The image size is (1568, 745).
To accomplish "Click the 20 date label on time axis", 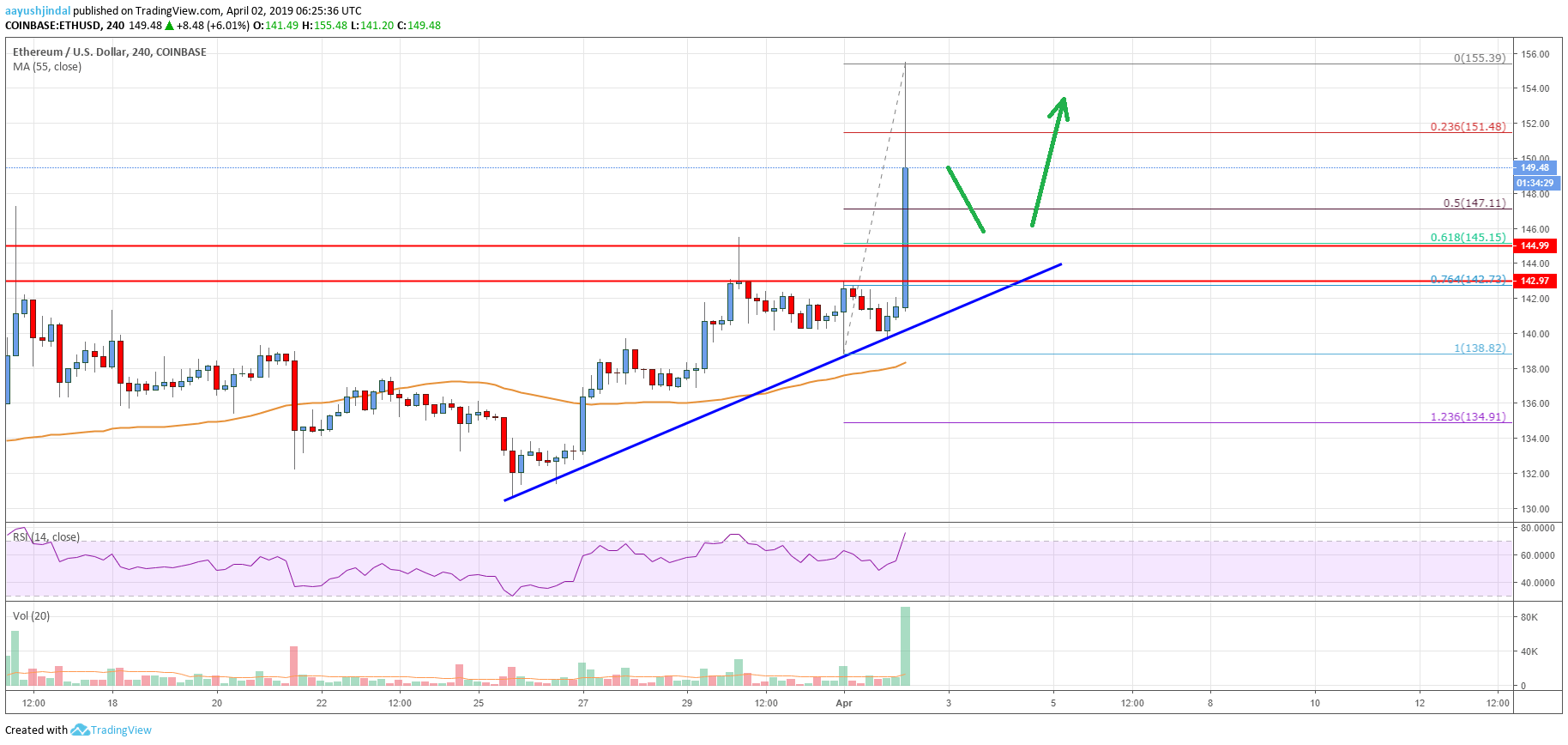I will coord(217,704).
